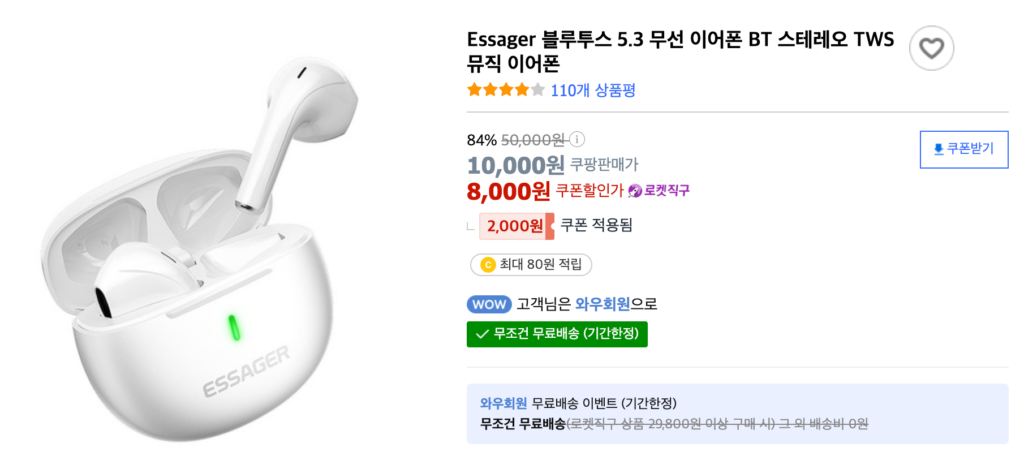Open the info icon beside 50,000원
Viewport: 1024px width, 456px height.
[x=577, y=140]
